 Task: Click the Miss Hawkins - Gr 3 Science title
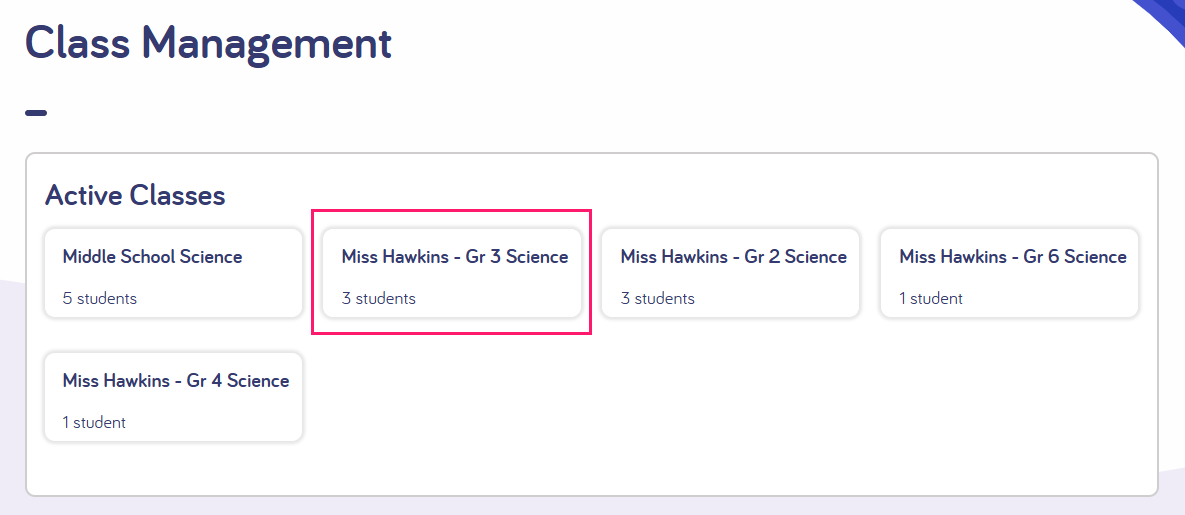455,257
